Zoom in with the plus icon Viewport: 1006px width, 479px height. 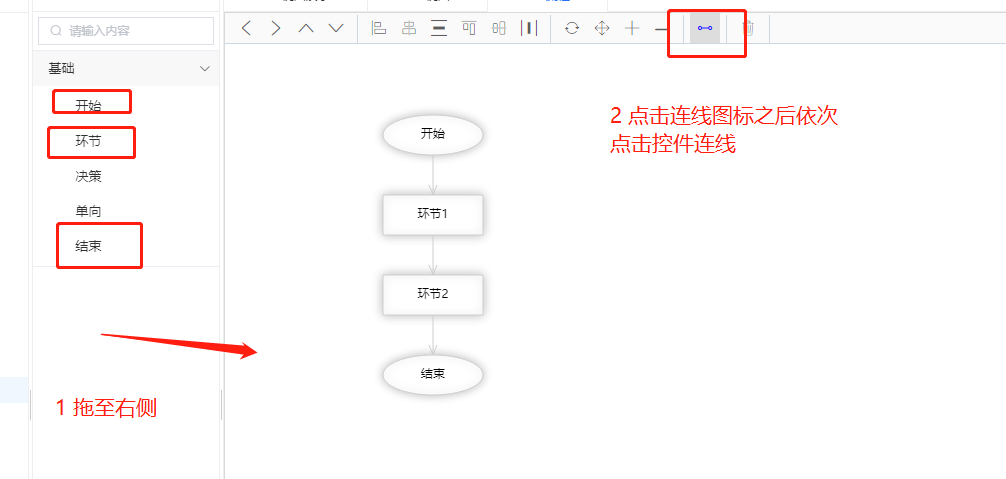632,28
